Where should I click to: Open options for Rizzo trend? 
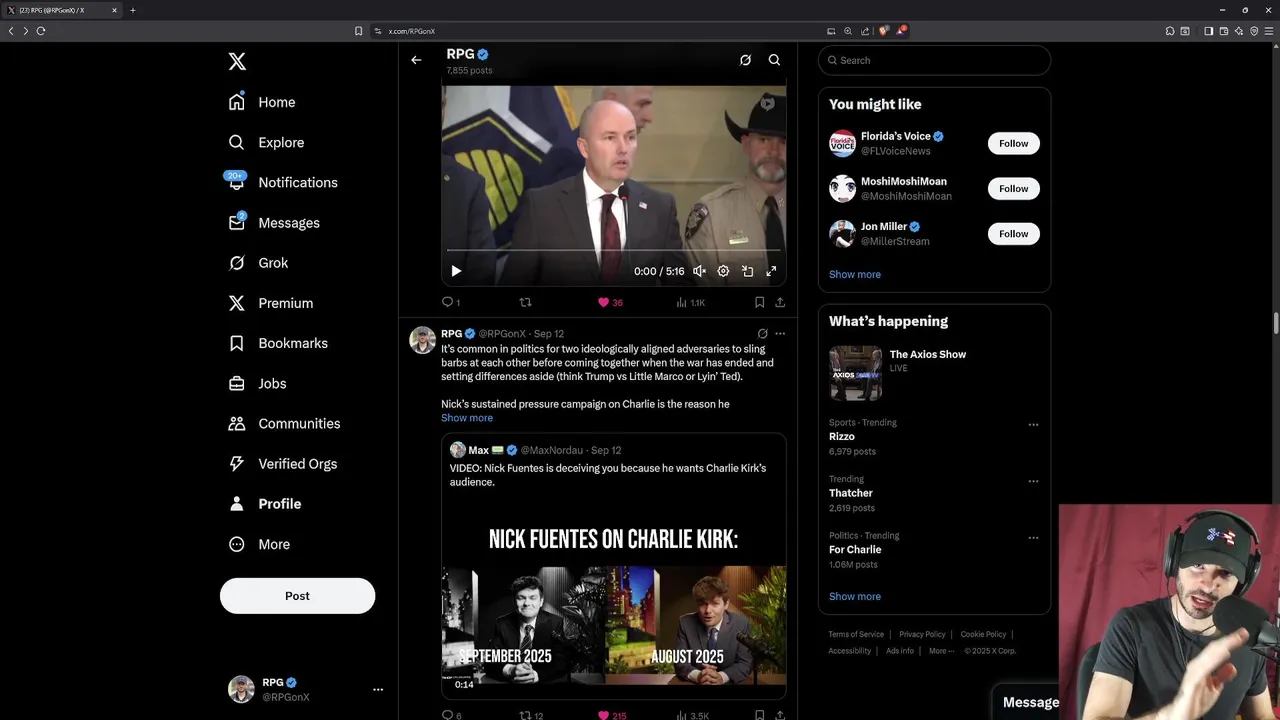coord(1033,424)
